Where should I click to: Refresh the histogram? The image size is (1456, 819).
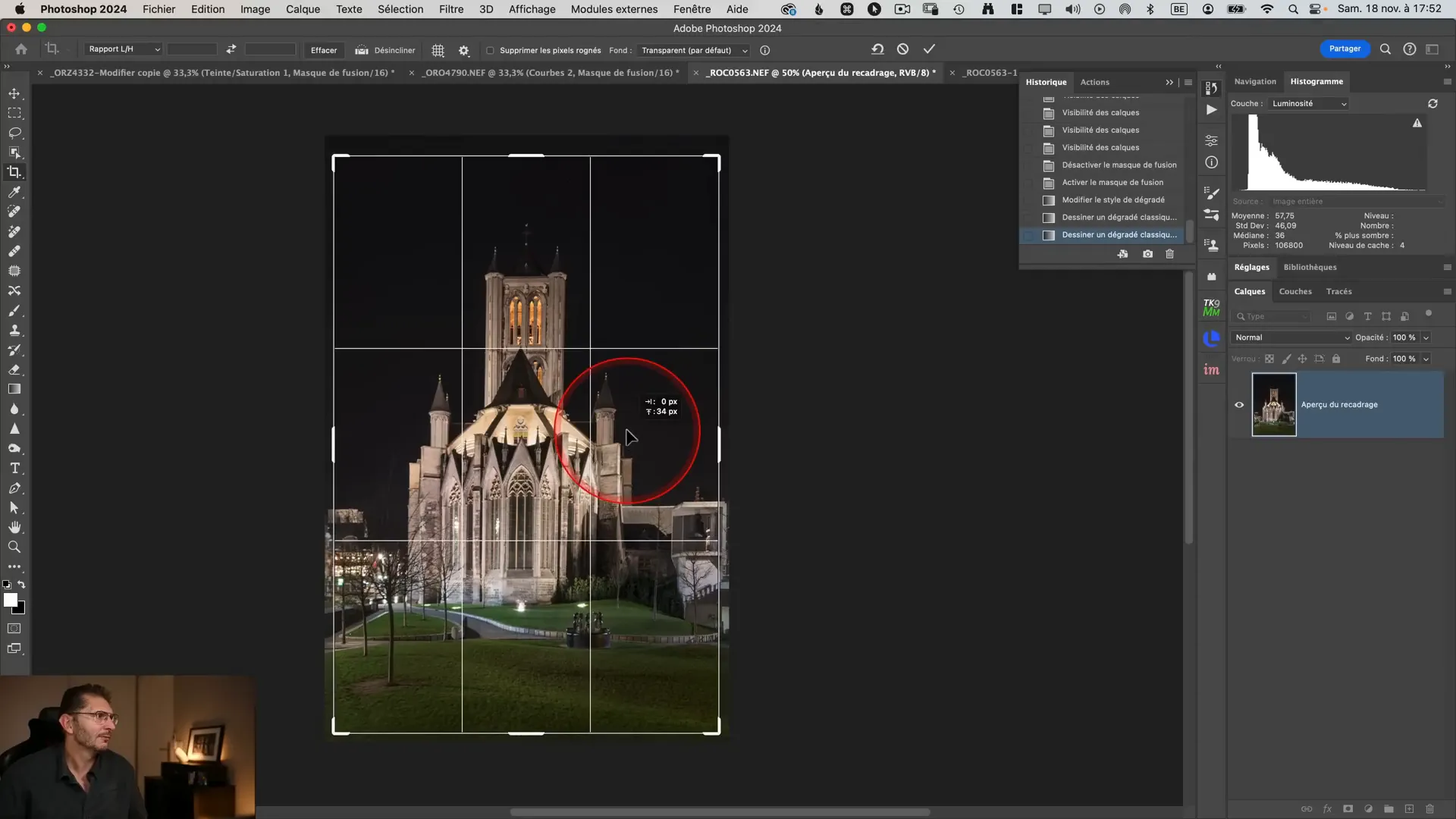point(1432,103)
